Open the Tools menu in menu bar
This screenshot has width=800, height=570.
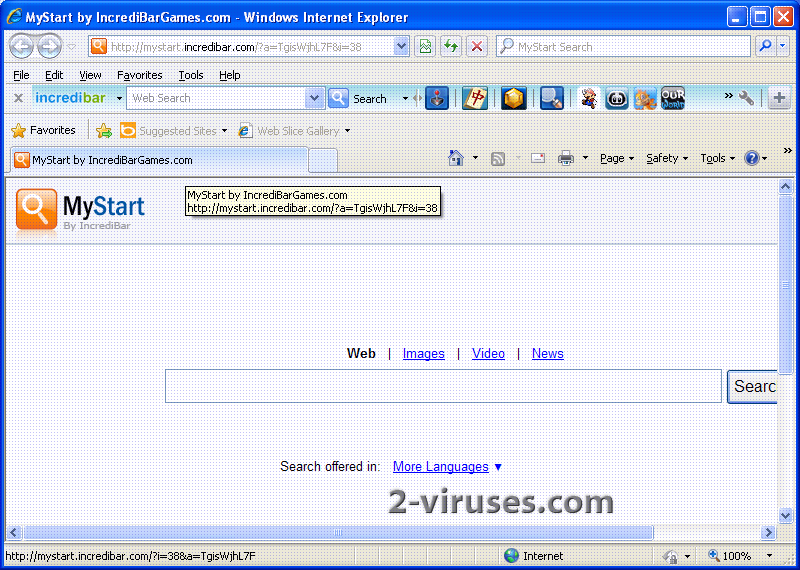191,75
